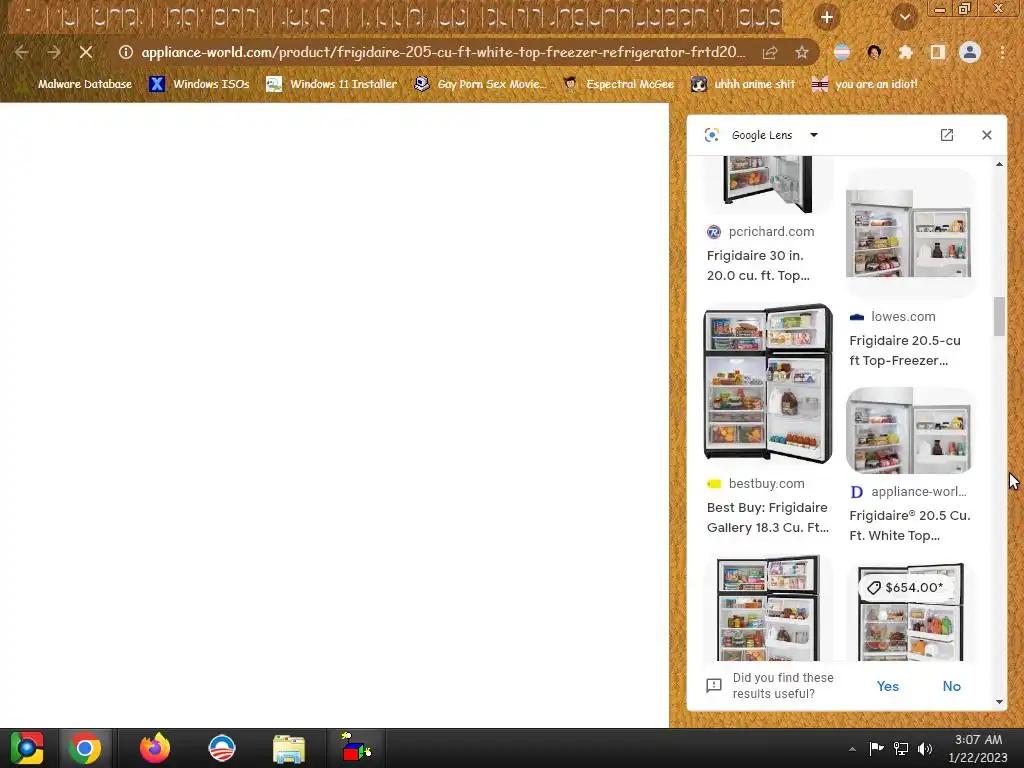This screenshot has height=768, width=1024.
Task: Open the taskbar clock and date
Action: pos(978,748)
